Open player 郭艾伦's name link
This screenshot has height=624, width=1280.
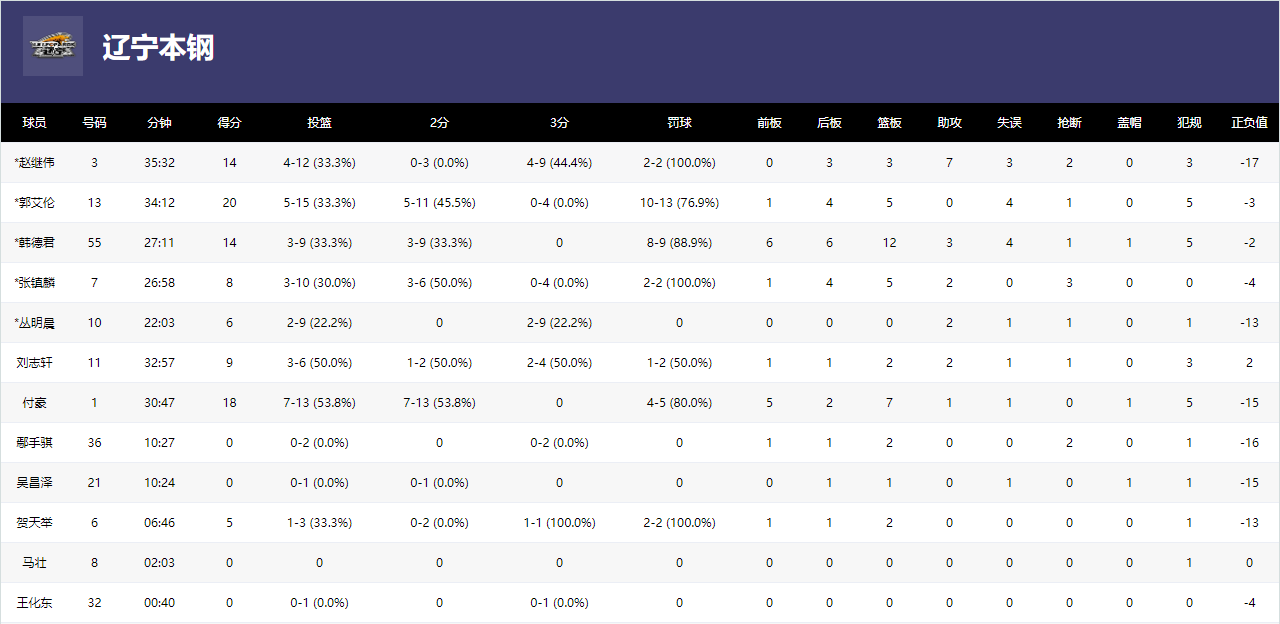pos(36,203)
